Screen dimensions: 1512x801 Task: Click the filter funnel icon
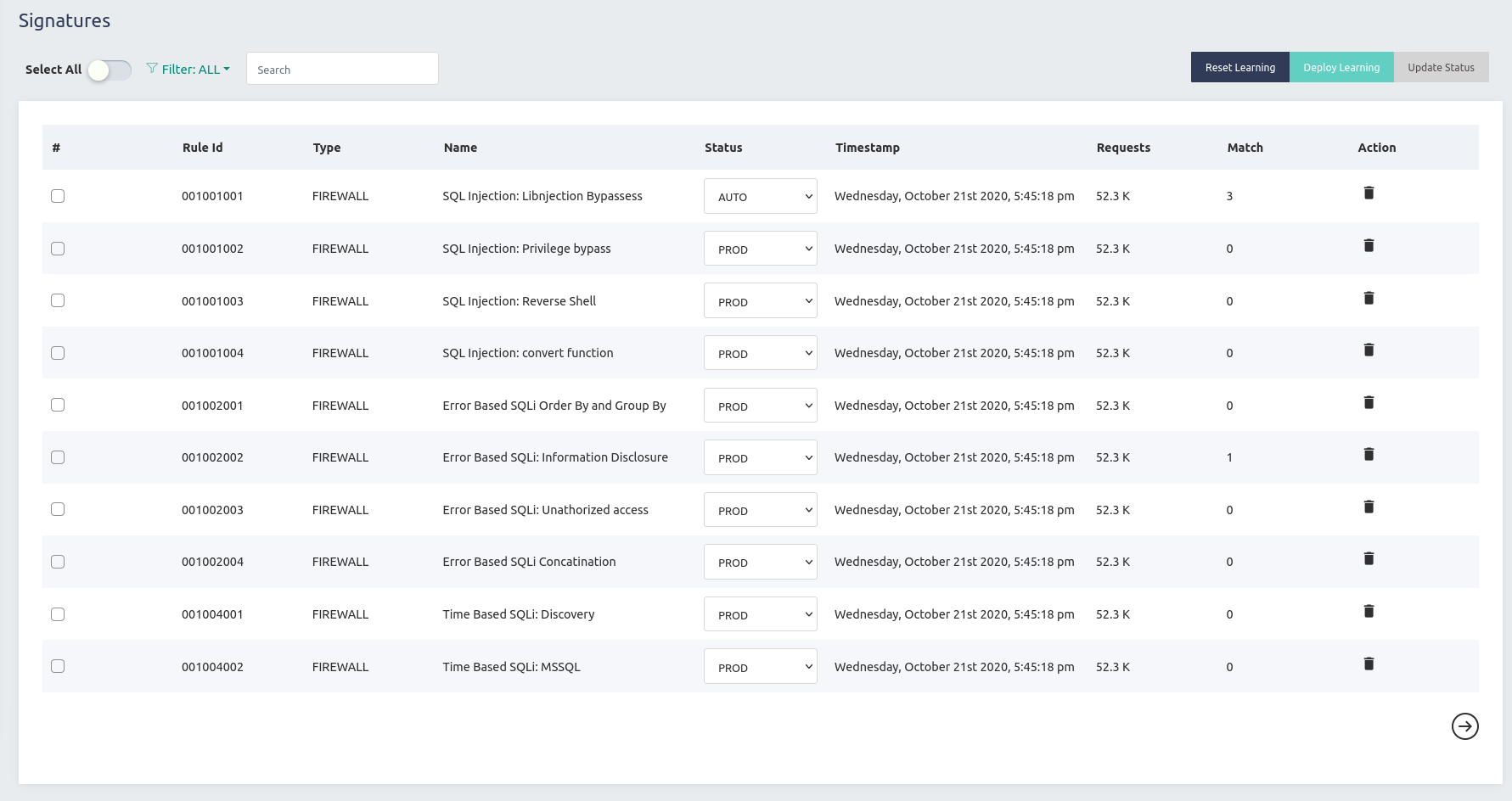152,68
